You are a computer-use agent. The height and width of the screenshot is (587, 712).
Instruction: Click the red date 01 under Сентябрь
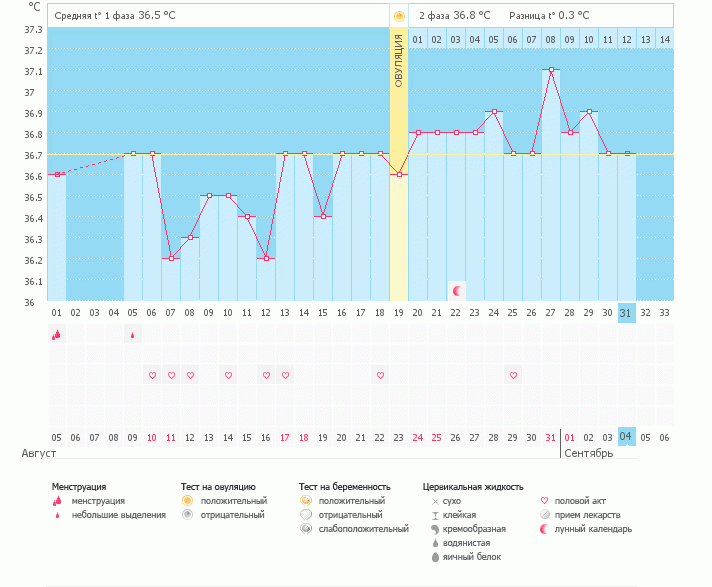[x=569, y=438]
